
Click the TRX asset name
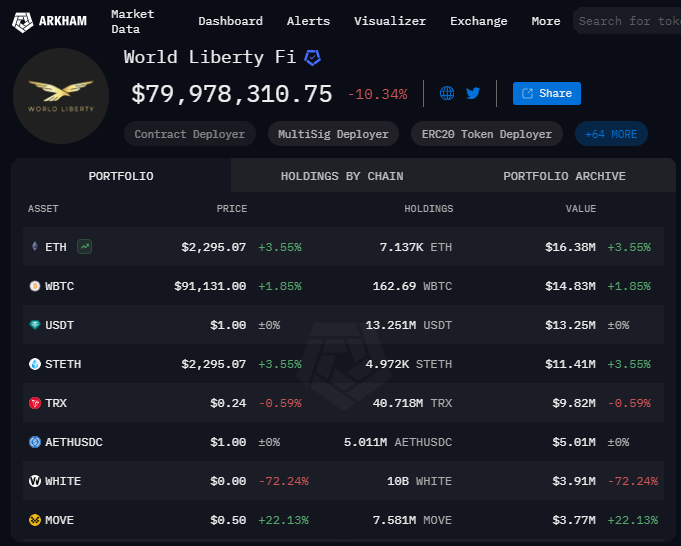(56, 403)
